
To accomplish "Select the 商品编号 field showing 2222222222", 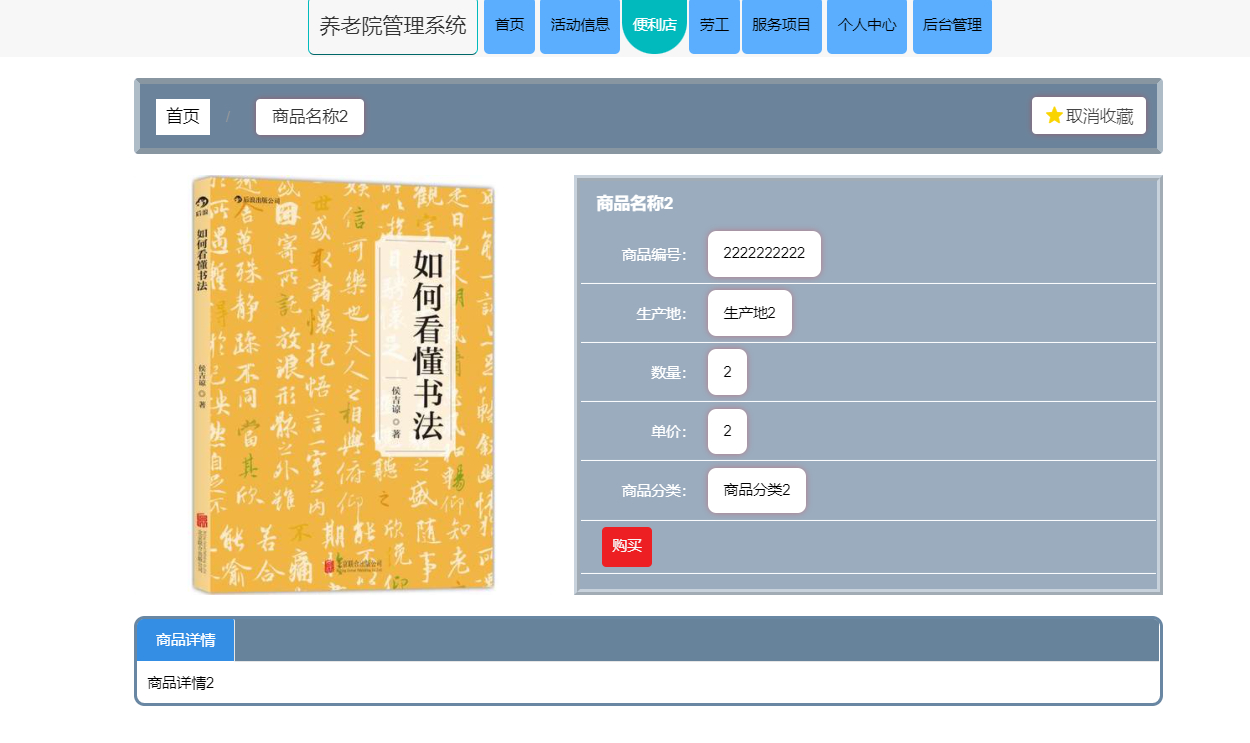I will (764, 253).
